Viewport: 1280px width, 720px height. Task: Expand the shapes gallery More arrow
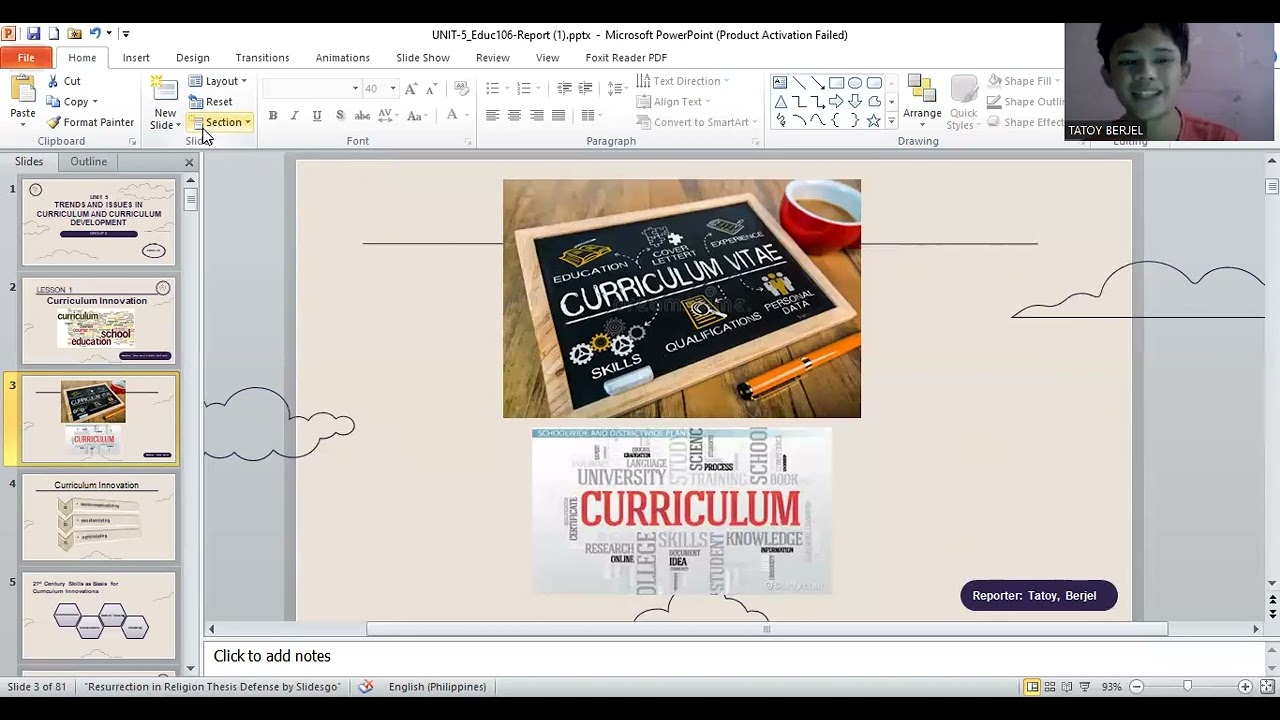[x=891, y=121]
